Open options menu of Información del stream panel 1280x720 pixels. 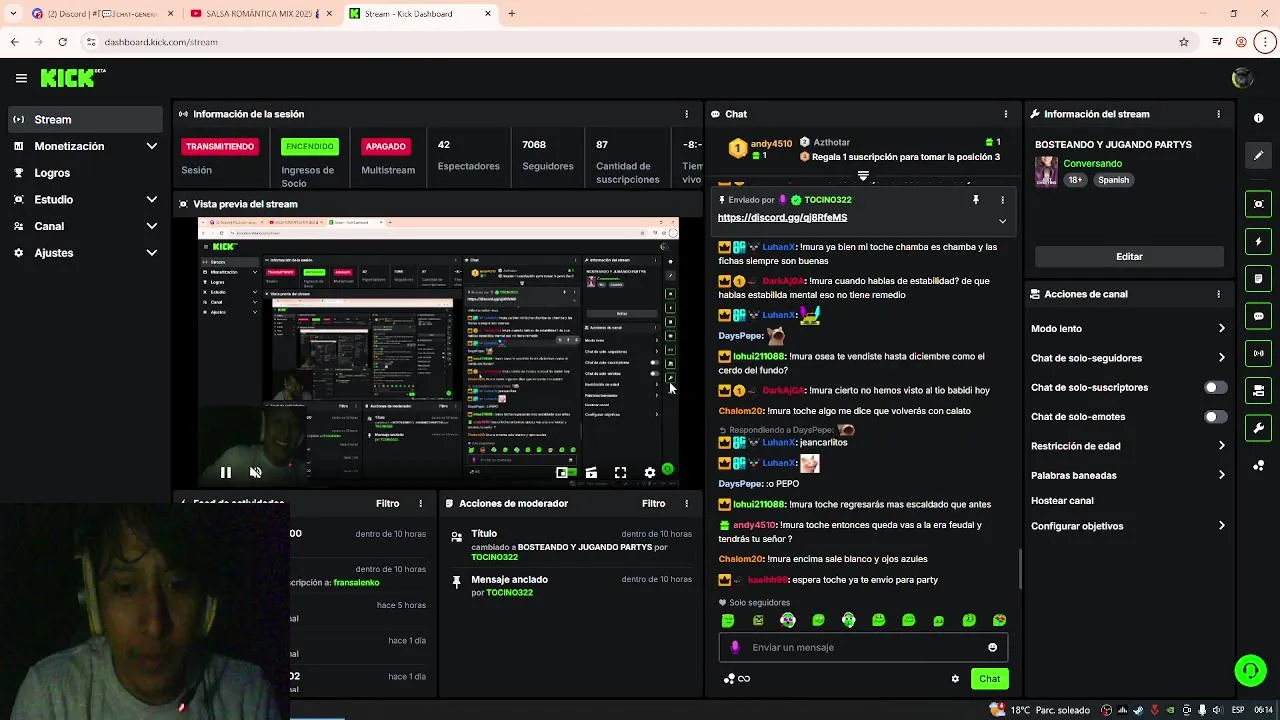1218,114
